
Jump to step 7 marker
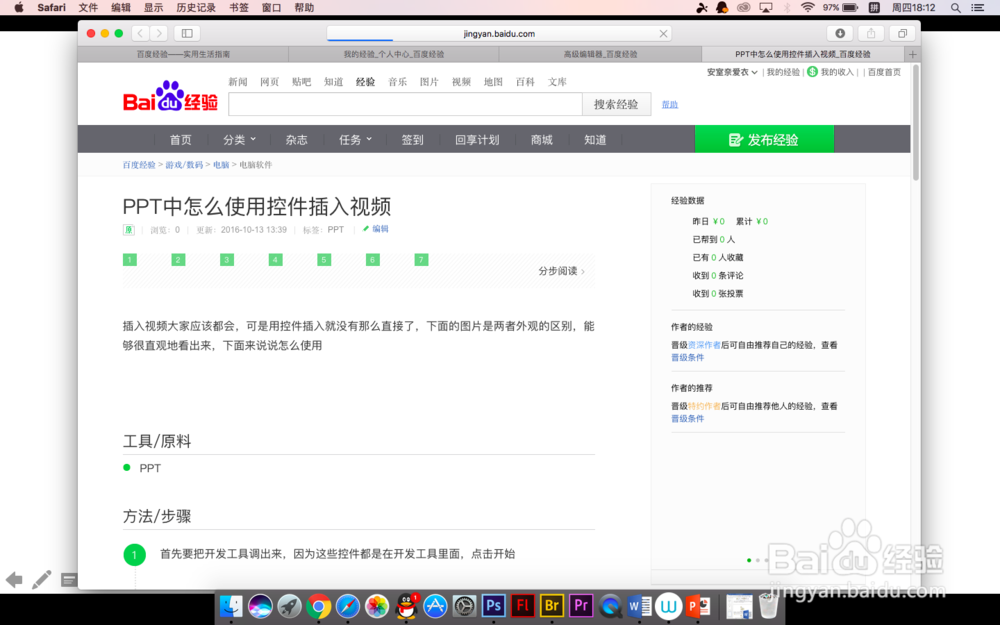pos(421,260)
